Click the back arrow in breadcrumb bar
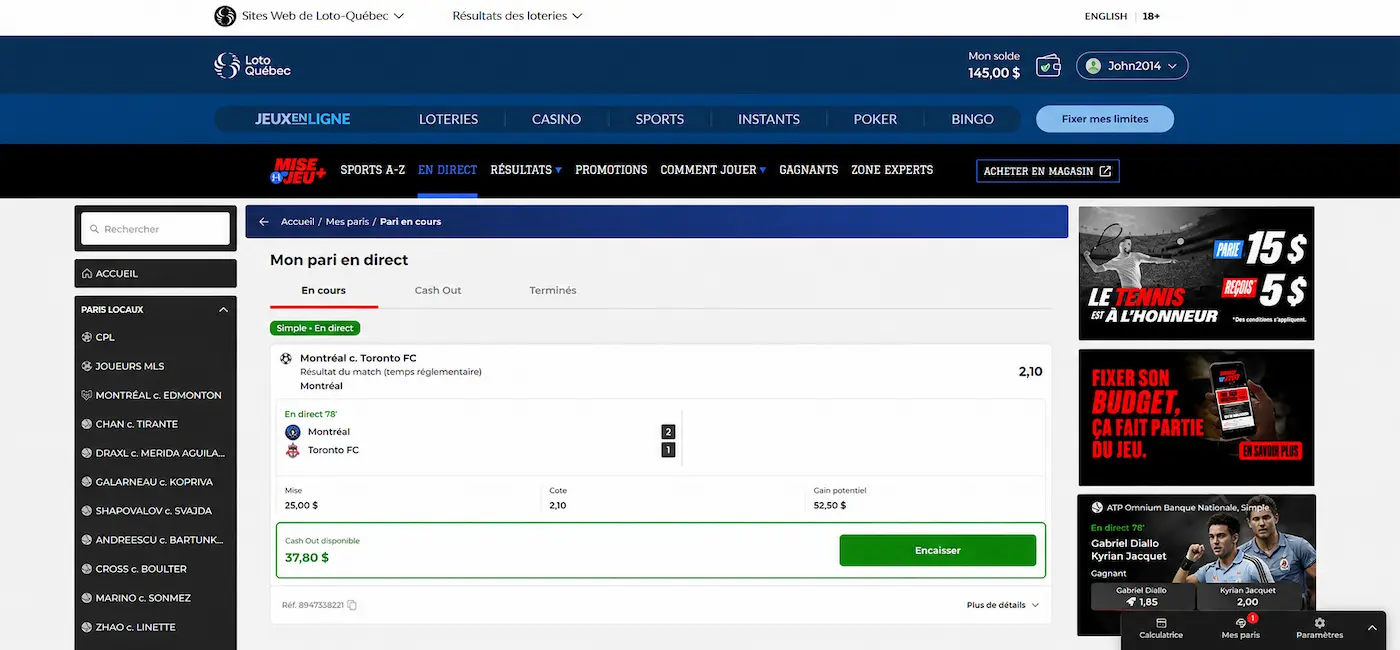This screenshot has width=1400, height=650. [264, 222]
